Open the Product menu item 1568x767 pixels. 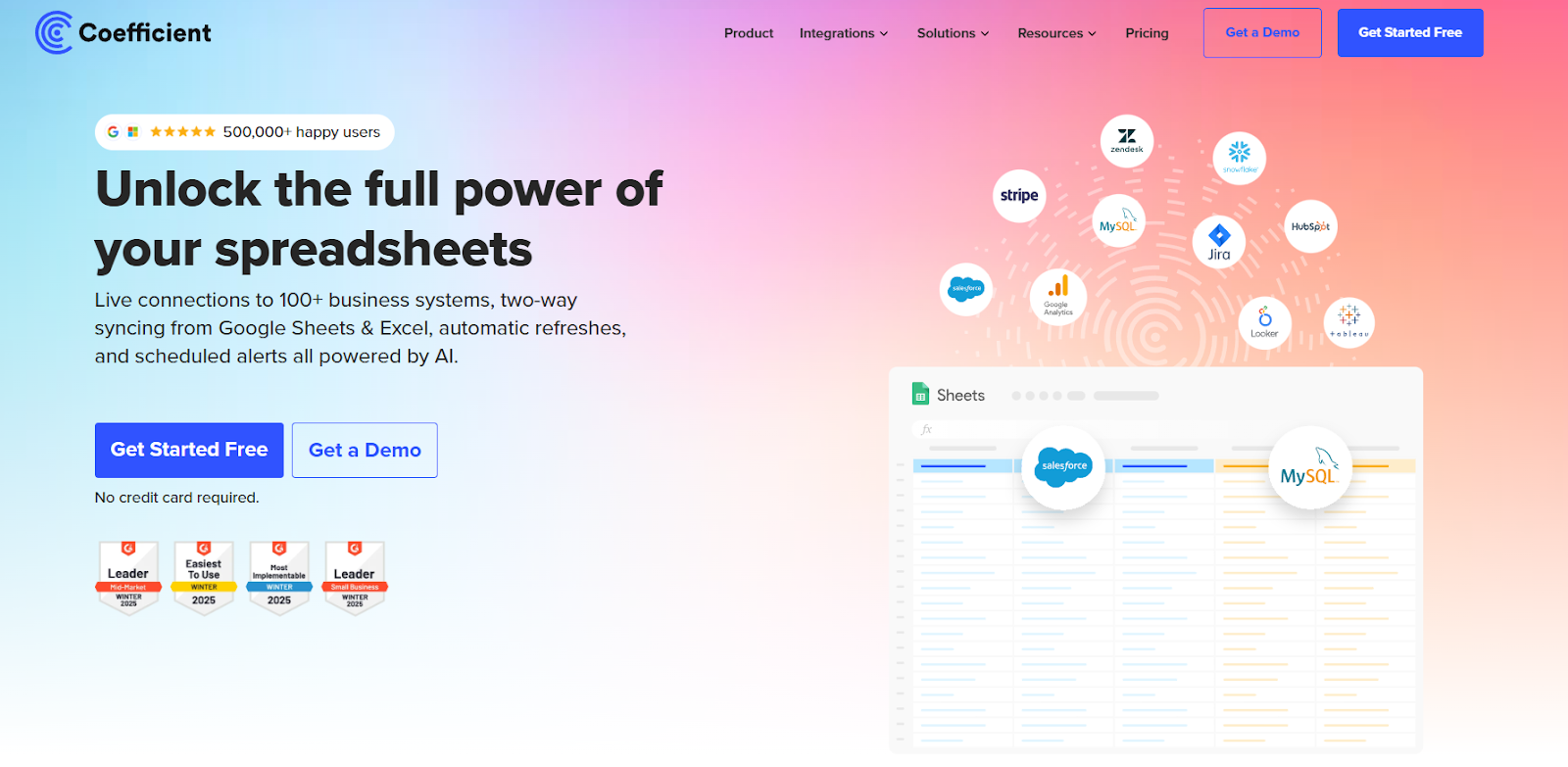pyautogui.click(x=749, y=33)
